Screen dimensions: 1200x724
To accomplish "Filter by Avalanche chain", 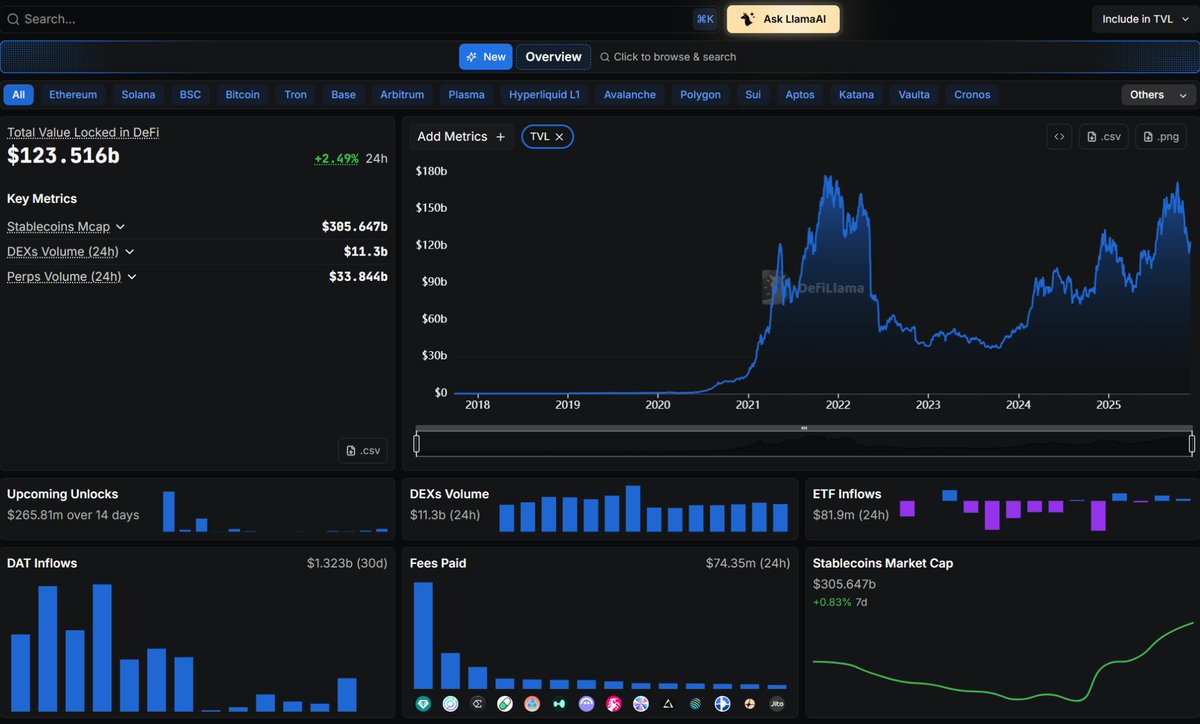I will [x=630, y=95].
